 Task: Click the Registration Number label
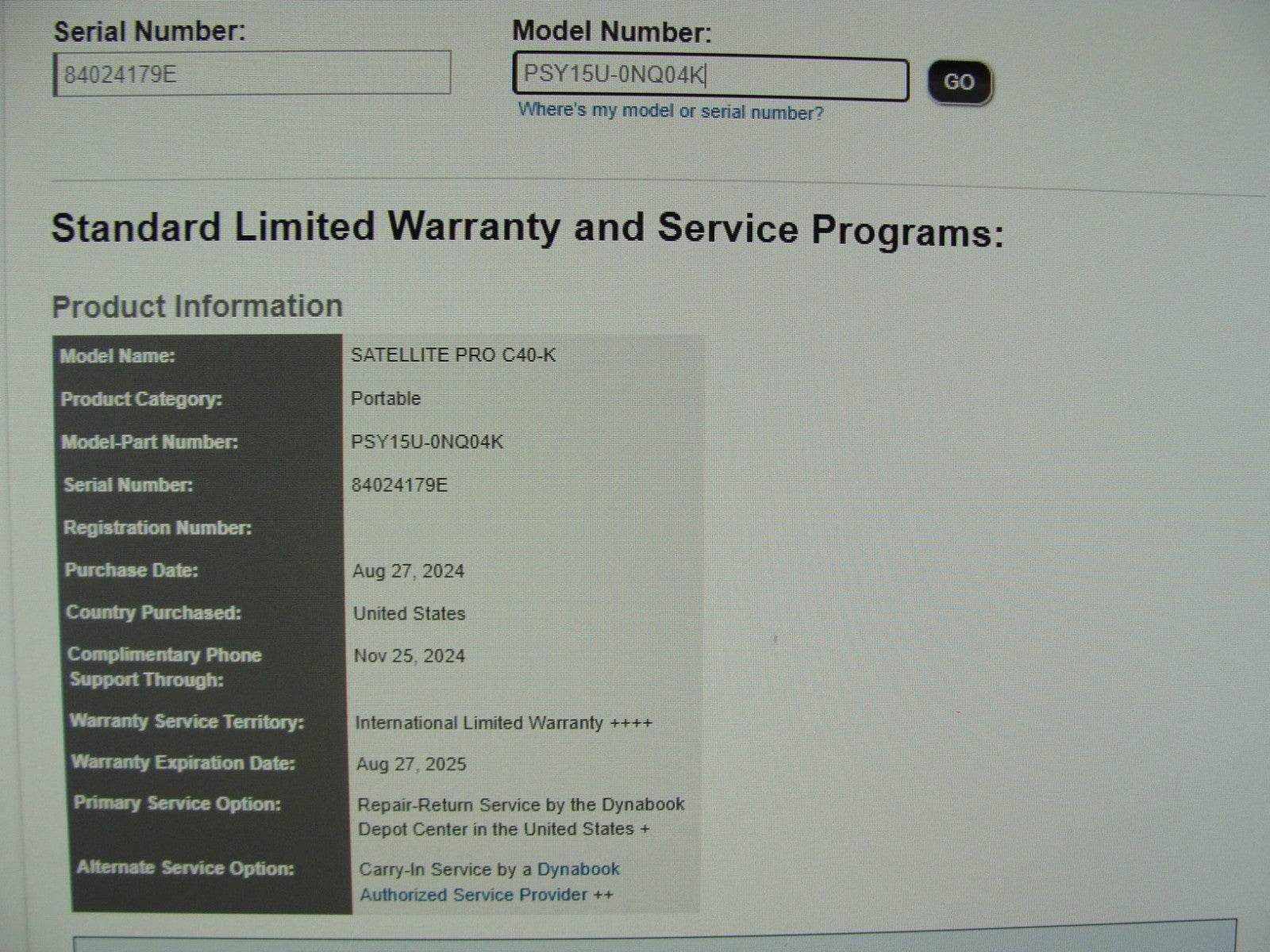[x=159, y=528]
